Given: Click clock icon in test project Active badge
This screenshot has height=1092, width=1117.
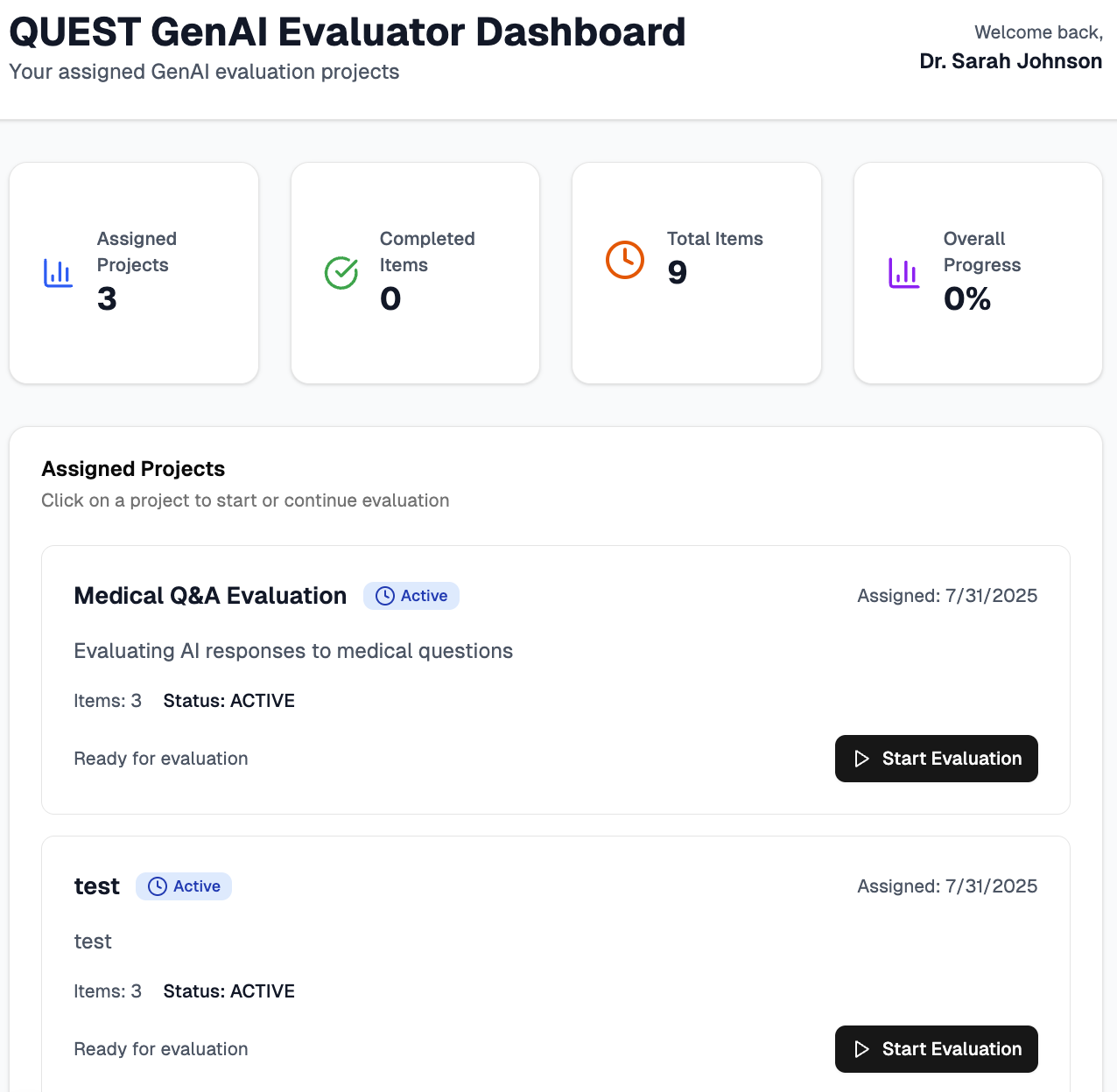Looking at the screenshot, I should (x=158, y=886).
